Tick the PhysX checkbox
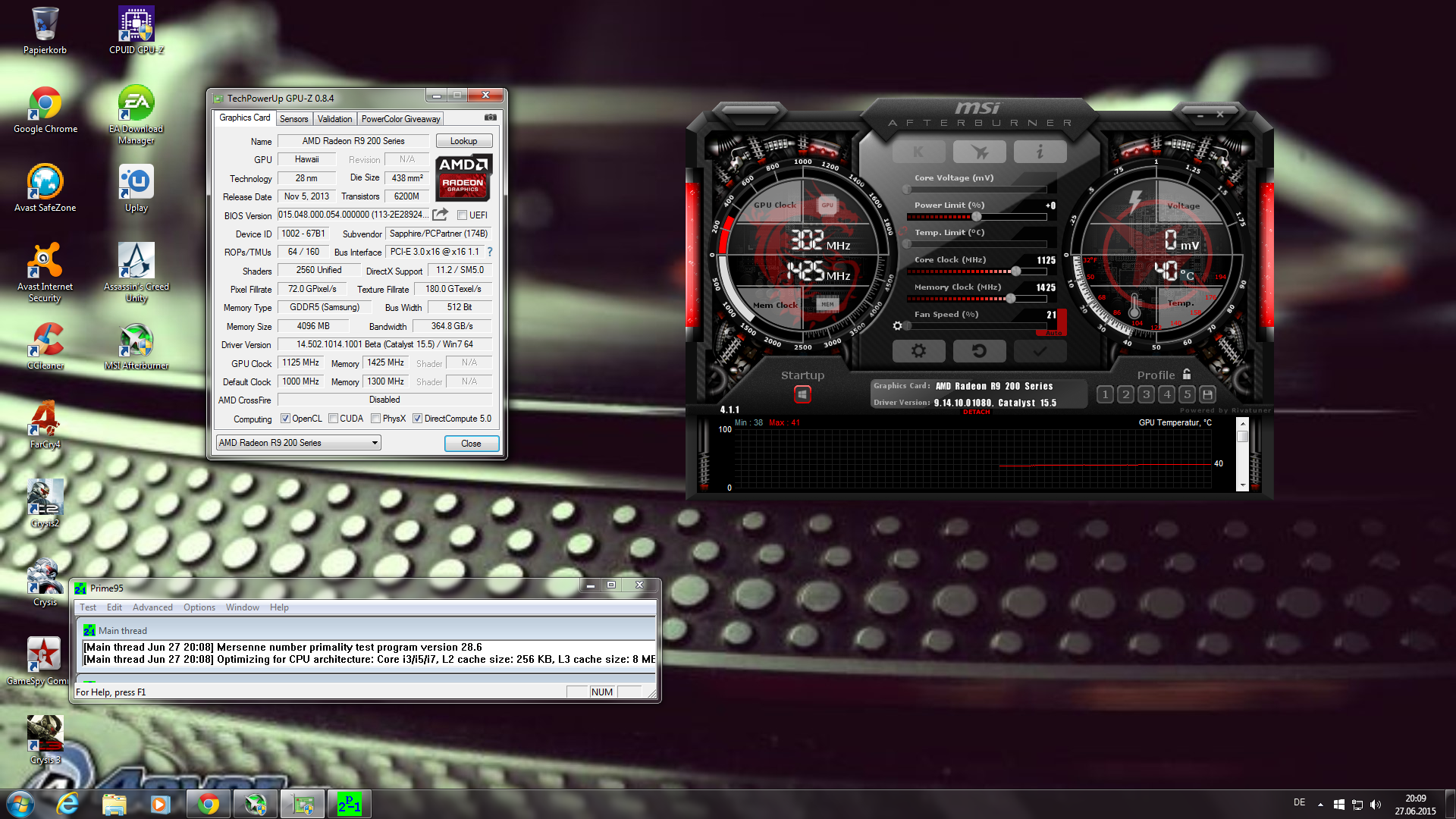This screenshot has height=819, width=1456. [x=375, y=419]
